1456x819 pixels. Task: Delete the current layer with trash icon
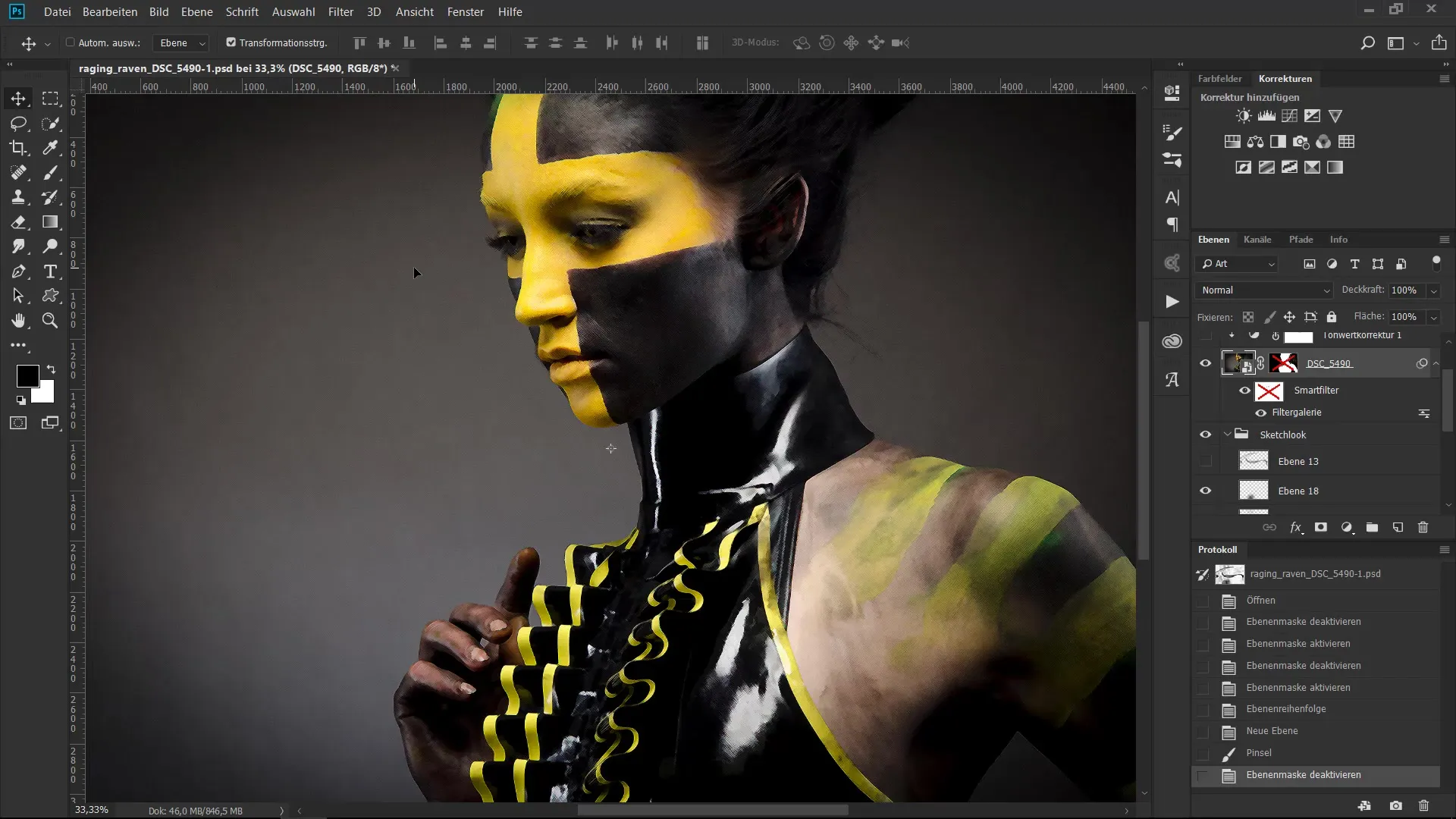click(1423, 527)
